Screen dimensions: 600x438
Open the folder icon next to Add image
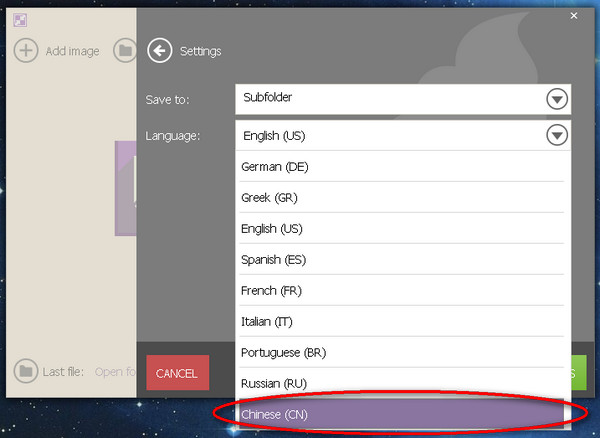[125, 50]
